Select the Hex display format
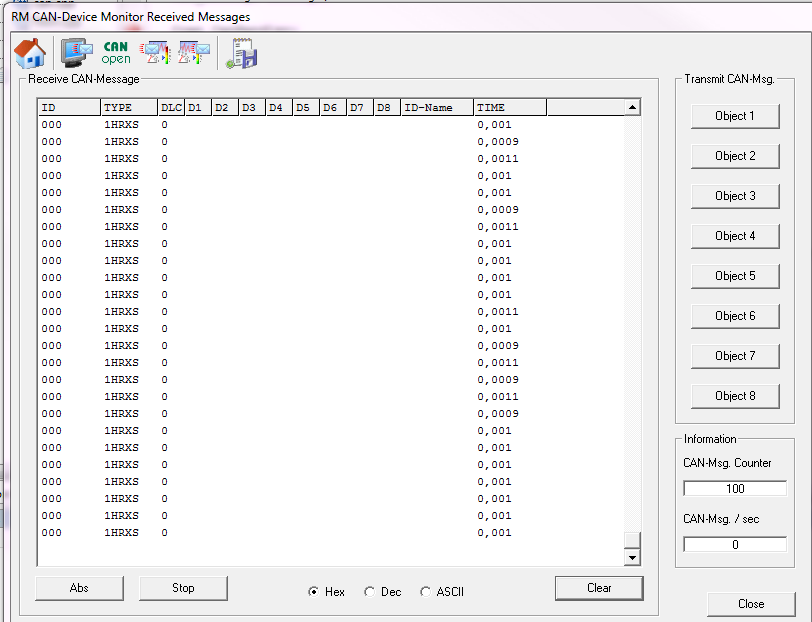812x622 pixels. 314,592
